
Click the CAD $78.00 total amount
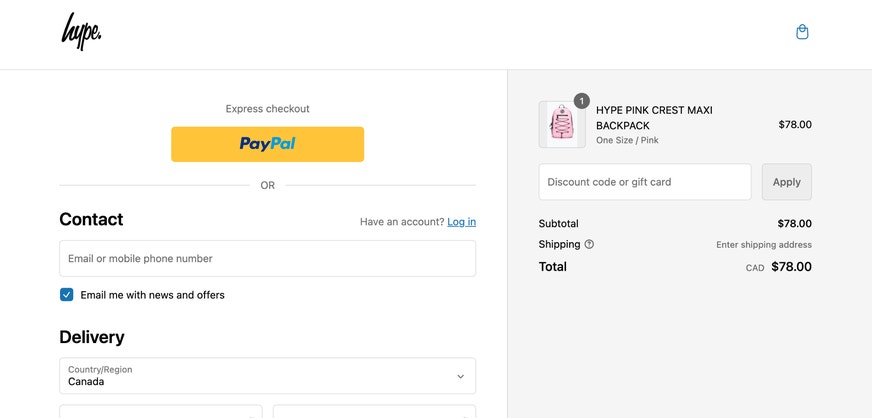tap(779, 267)
